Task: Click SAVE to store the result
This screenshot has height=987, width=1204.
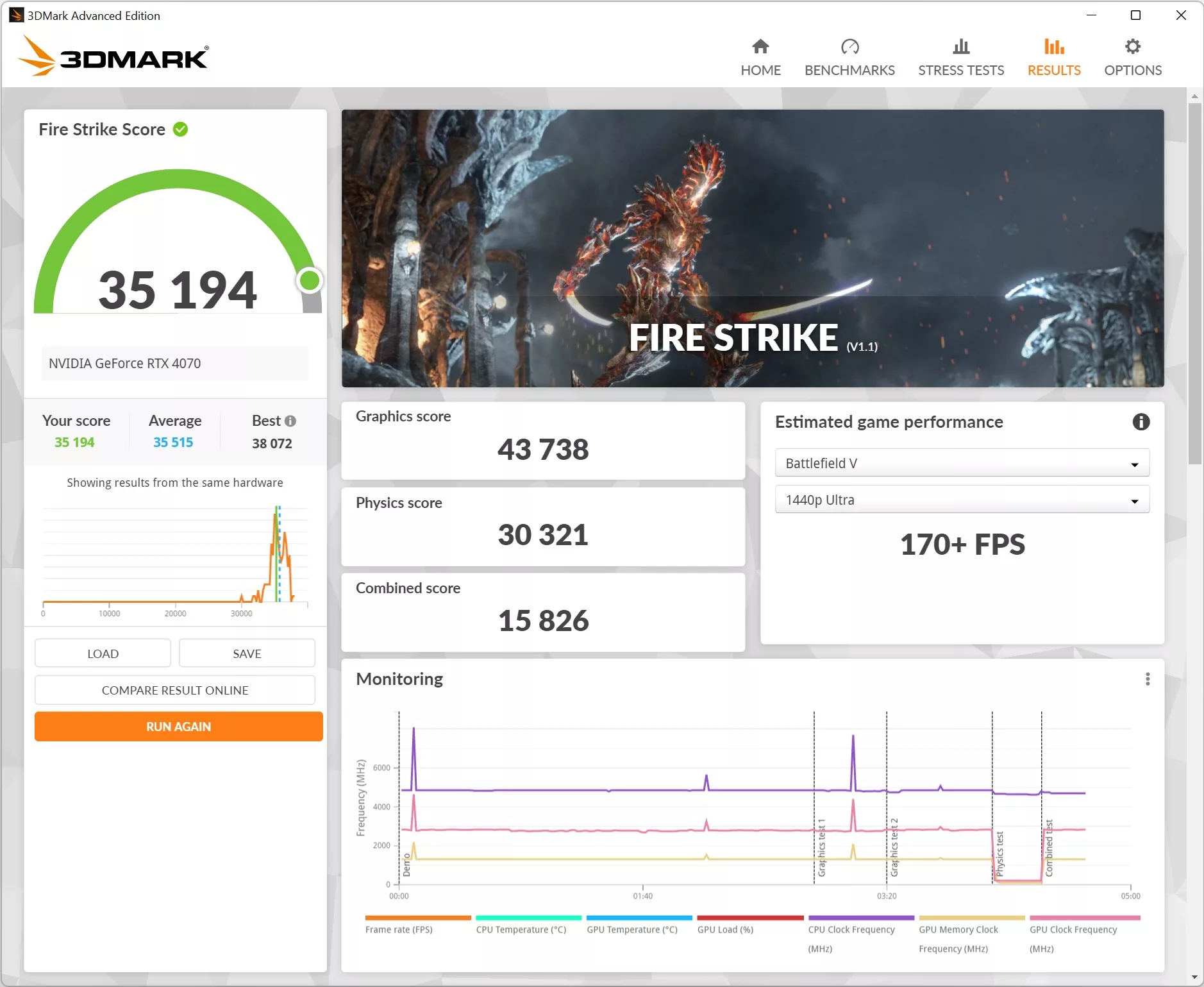Action: pos(247,653)
